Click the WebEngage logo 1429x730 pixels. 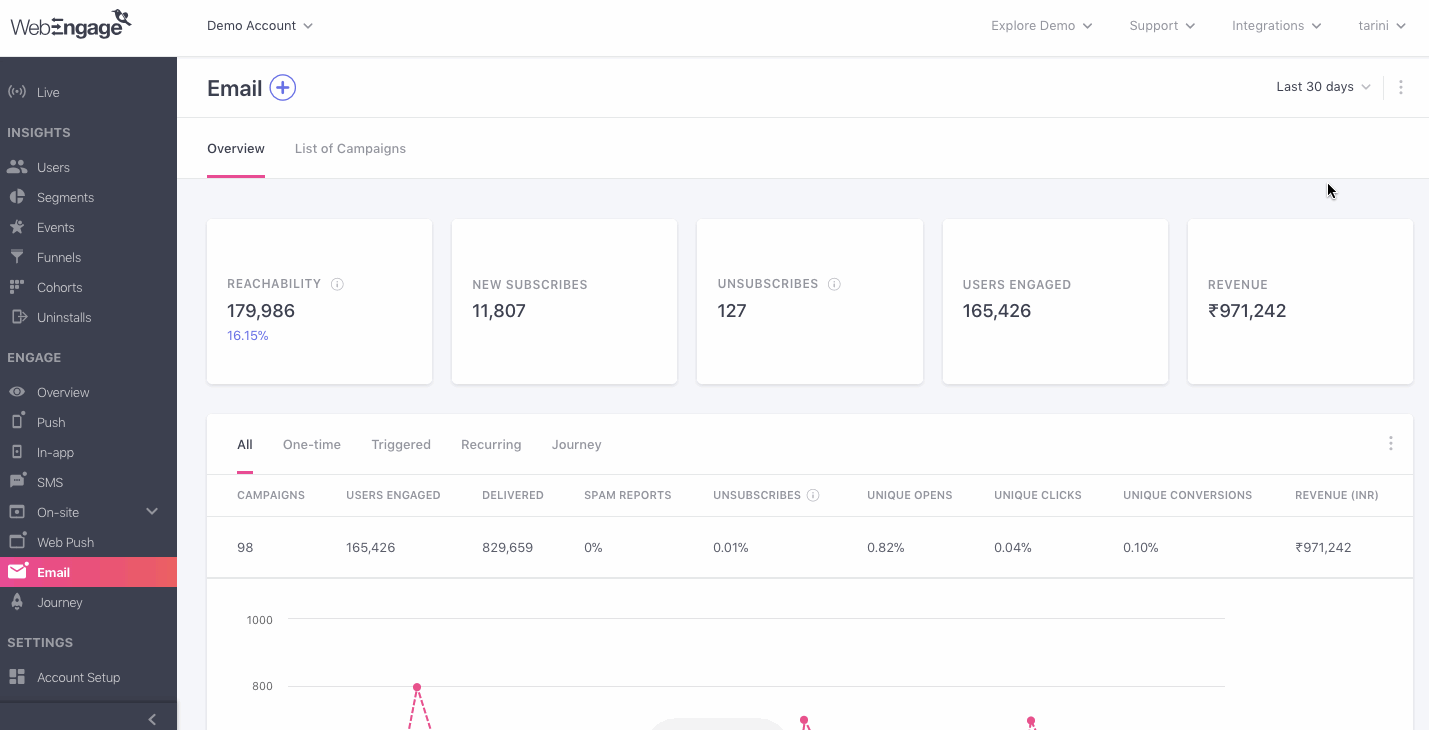coord(71,24)
